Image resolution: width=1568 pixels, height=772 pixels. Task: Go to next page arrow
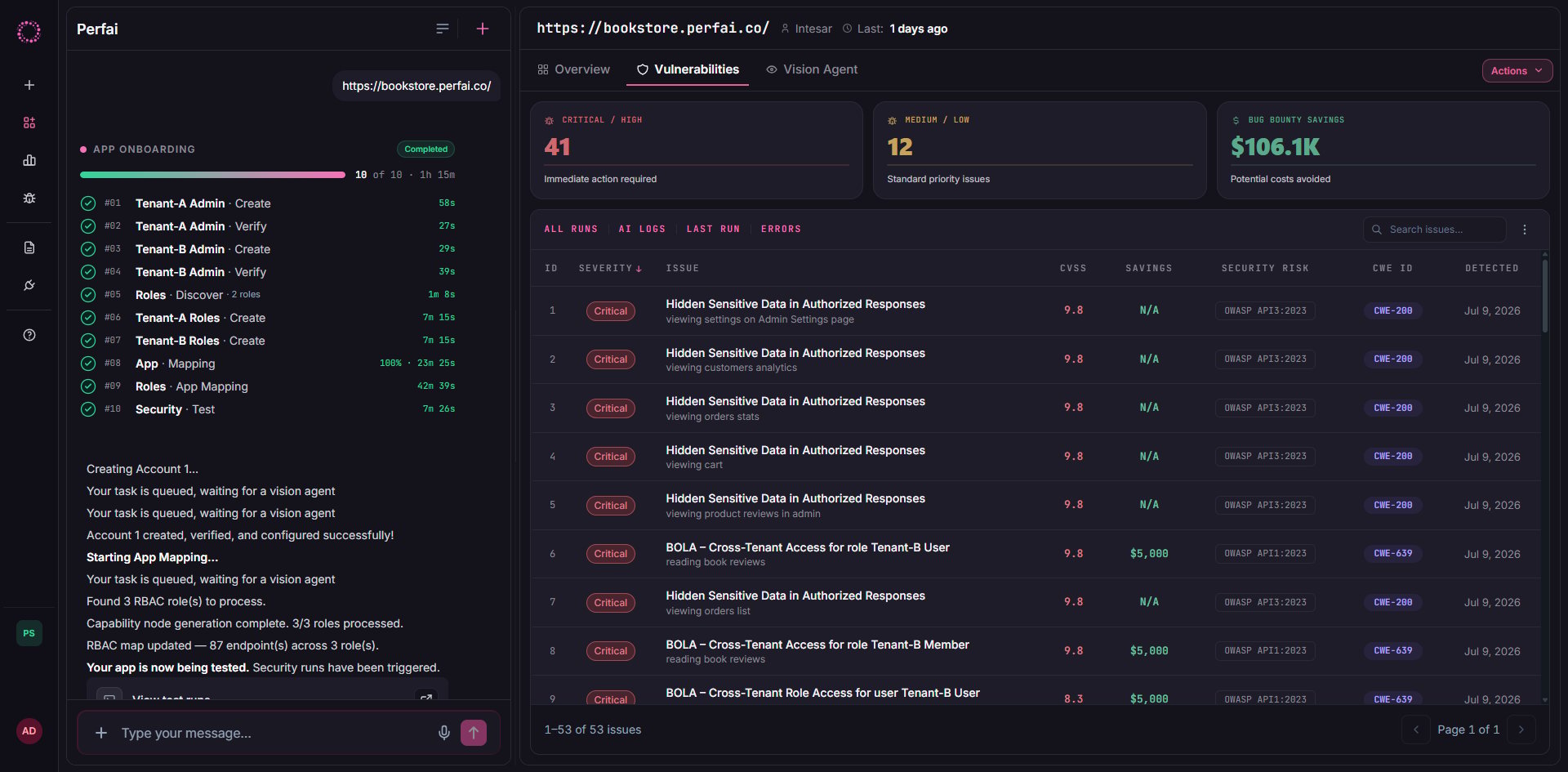[1521, 730]
